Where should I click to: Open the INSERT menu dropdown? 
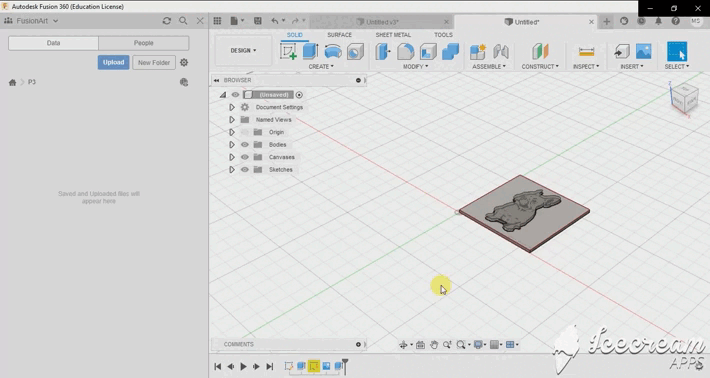632,67
